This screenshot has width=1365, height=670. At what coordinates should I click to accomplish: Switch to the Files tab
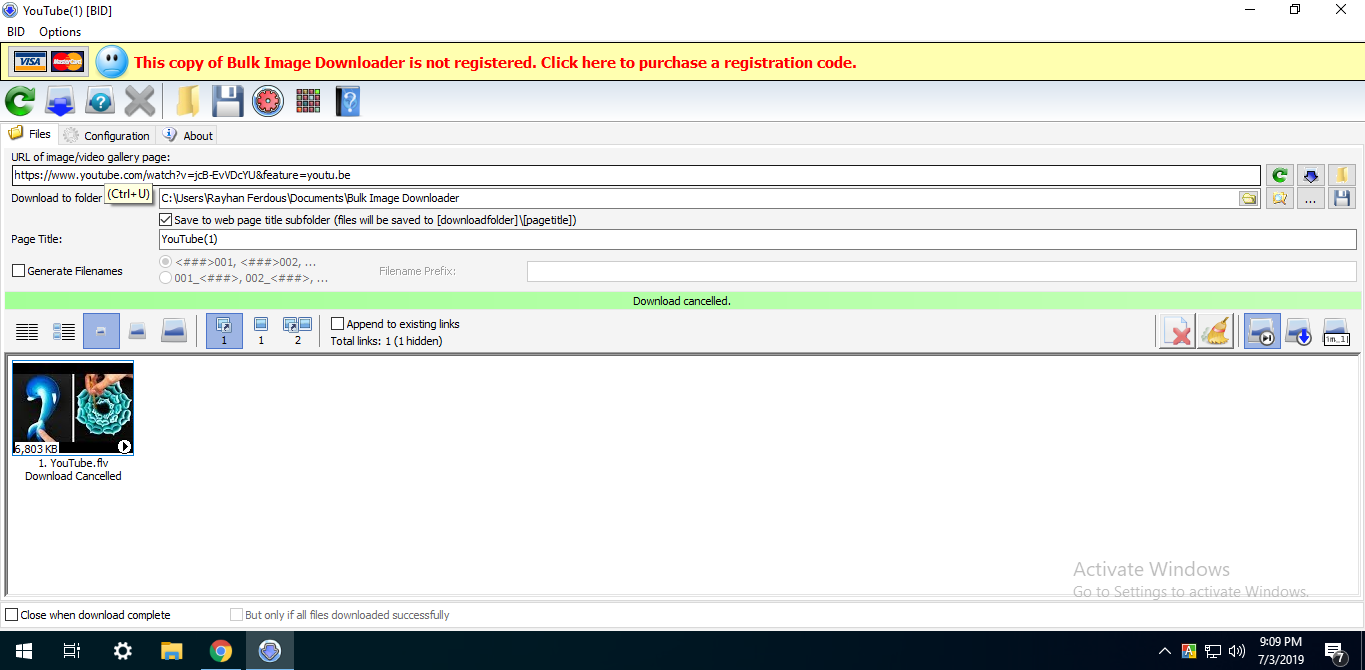point(30,134)
